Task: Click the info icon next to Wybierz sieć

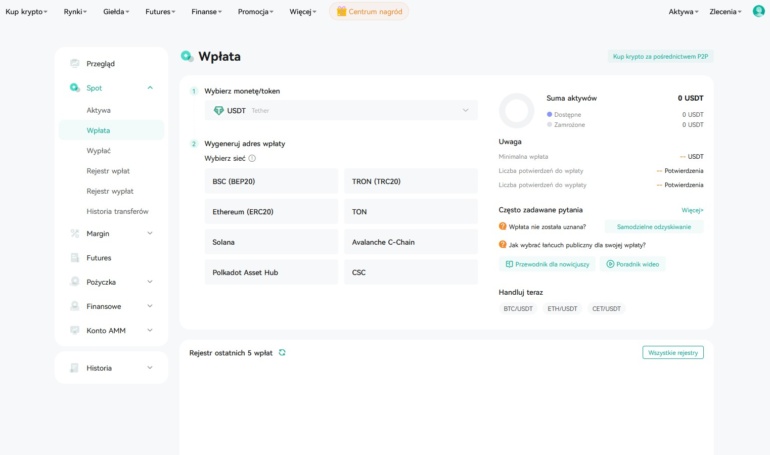Action: click(x=252, y=158)
